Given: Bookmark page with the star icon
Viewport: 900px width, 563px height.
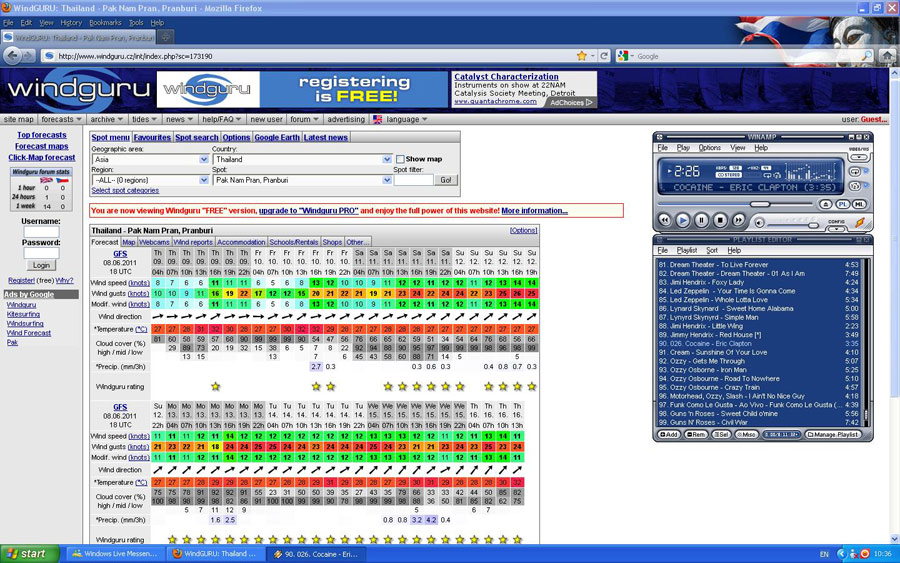Looking at the screenshot, I should click(581, 56).
